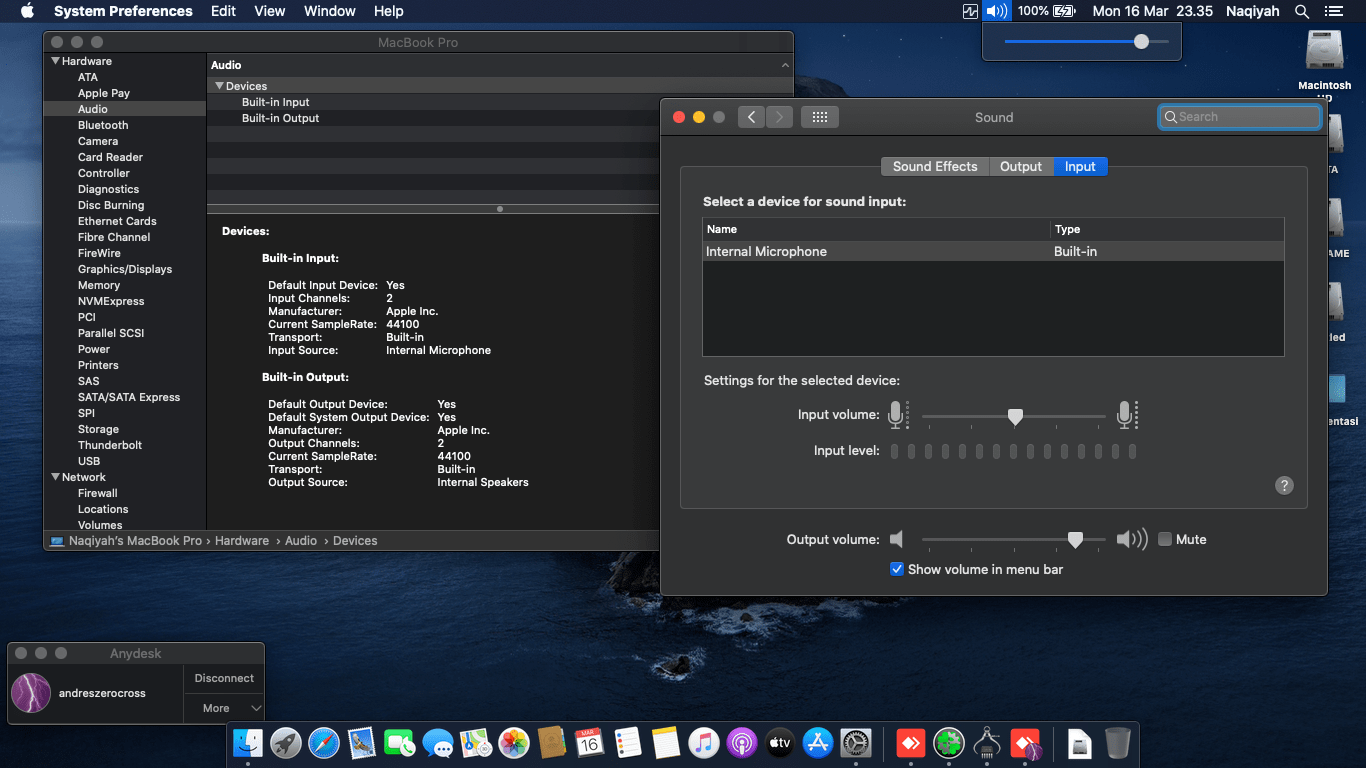Viewport: 1366px width, 768px height.
Task: Click Hardware in the System Information path bar
Action: click(x=242, y=540)
